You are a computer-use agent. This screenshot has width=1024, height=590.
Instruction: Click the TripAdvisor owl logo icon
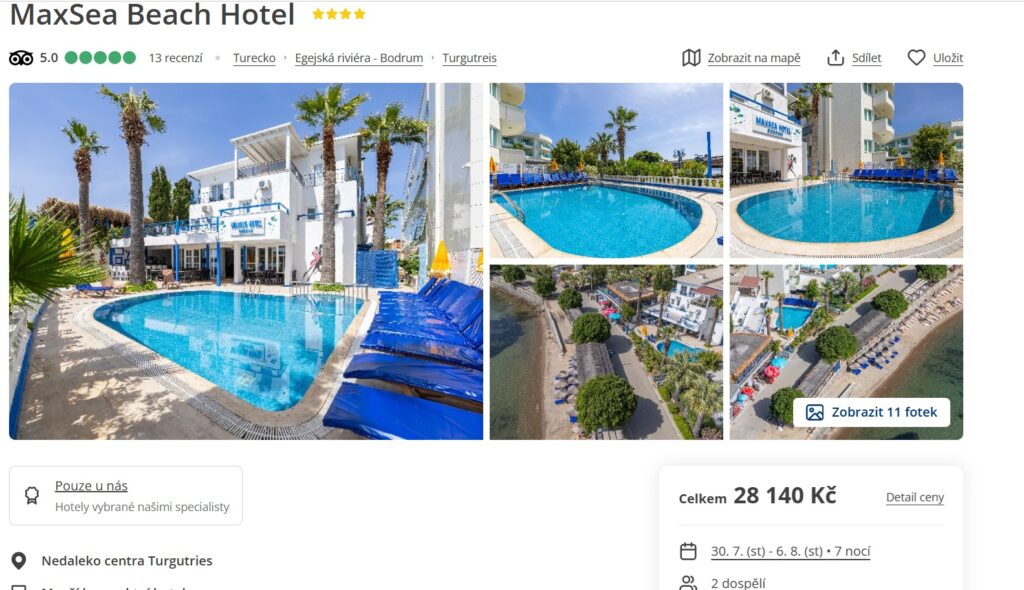tap(21, 58)
